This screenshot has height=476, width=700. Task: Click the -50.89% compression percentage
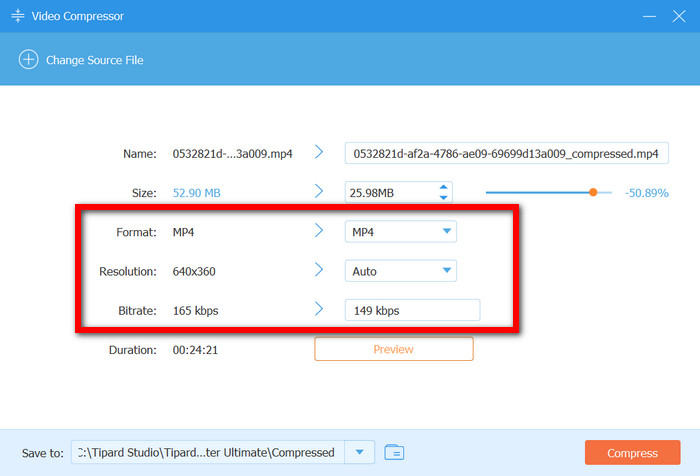coord(646,193)
